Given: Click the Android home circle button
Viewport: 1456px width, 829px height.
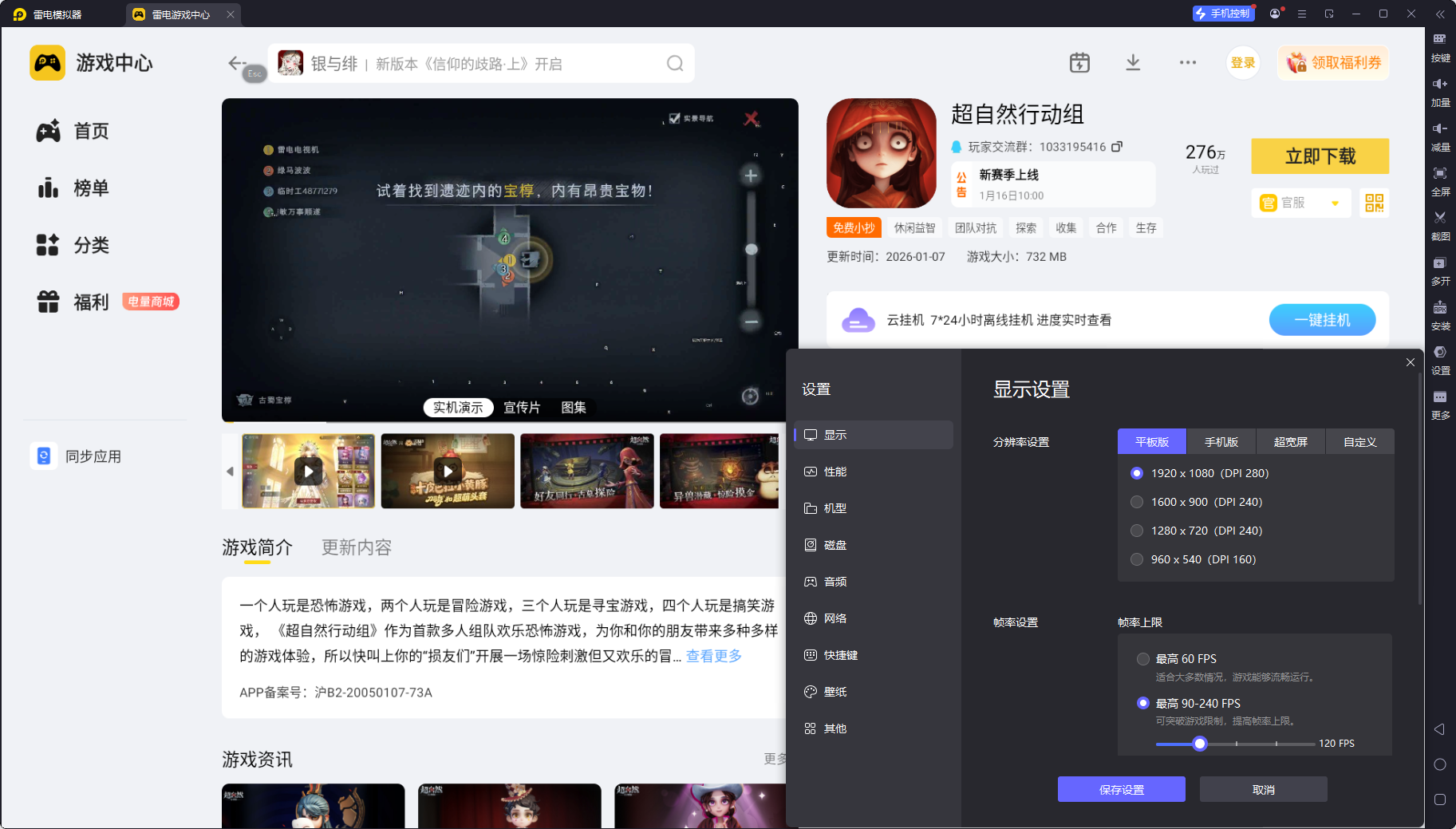Looking at the screenshot, I should click(x=1440, y=764).
